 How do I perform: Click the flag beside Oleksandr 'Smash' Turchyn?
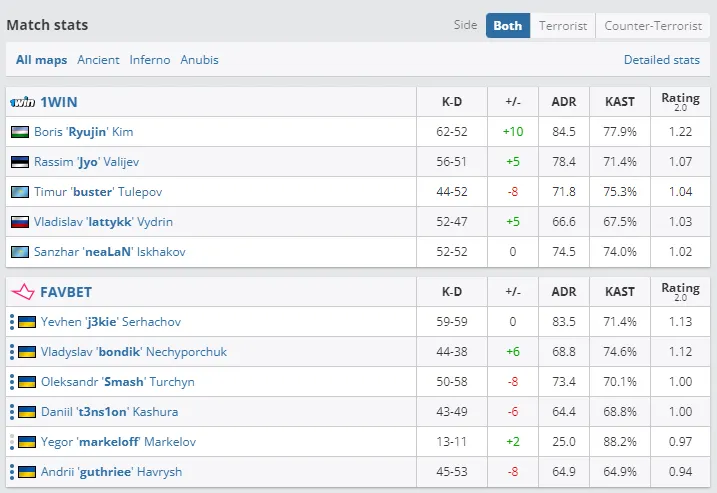(x=27, y=382)
